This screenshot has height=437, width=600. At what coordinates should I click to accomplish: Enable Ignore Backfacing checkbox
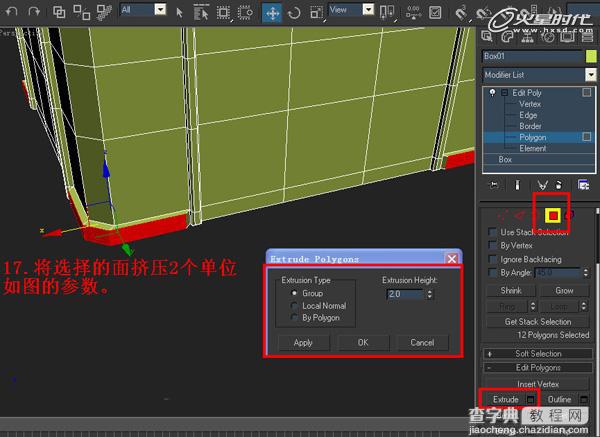coord(492,259)
